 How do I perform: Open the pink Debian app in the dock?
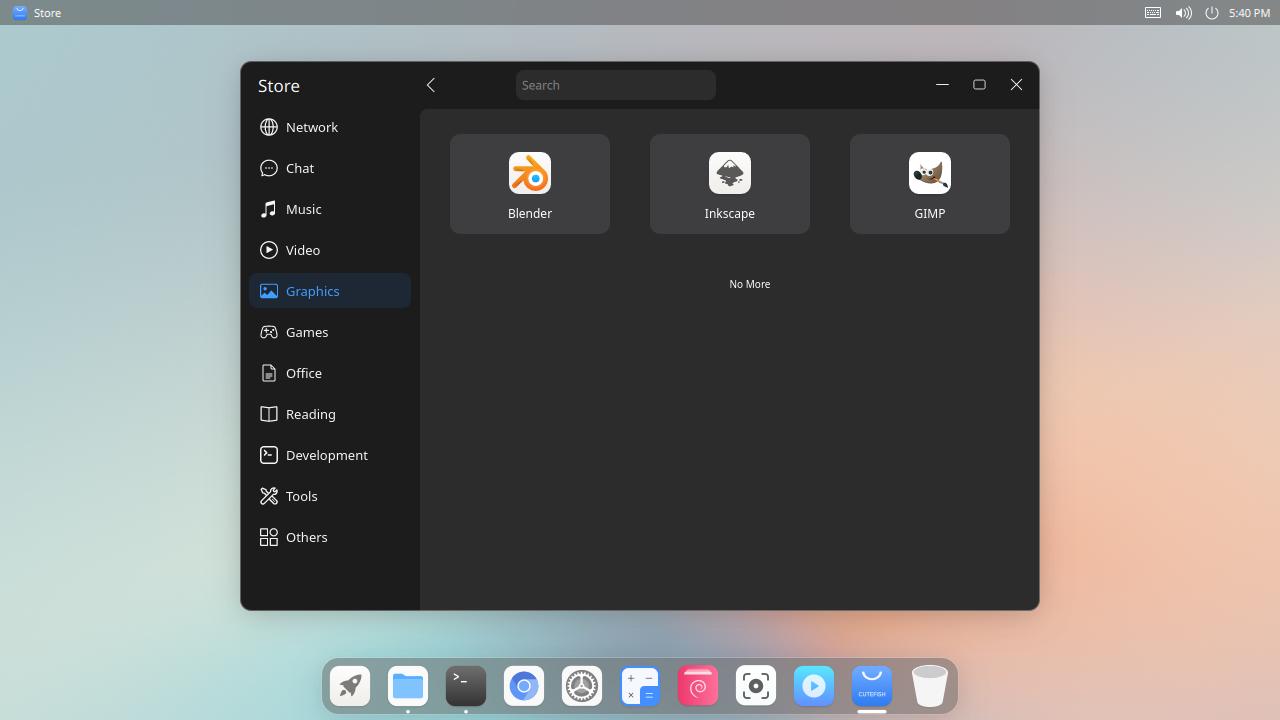coord(698,686)
